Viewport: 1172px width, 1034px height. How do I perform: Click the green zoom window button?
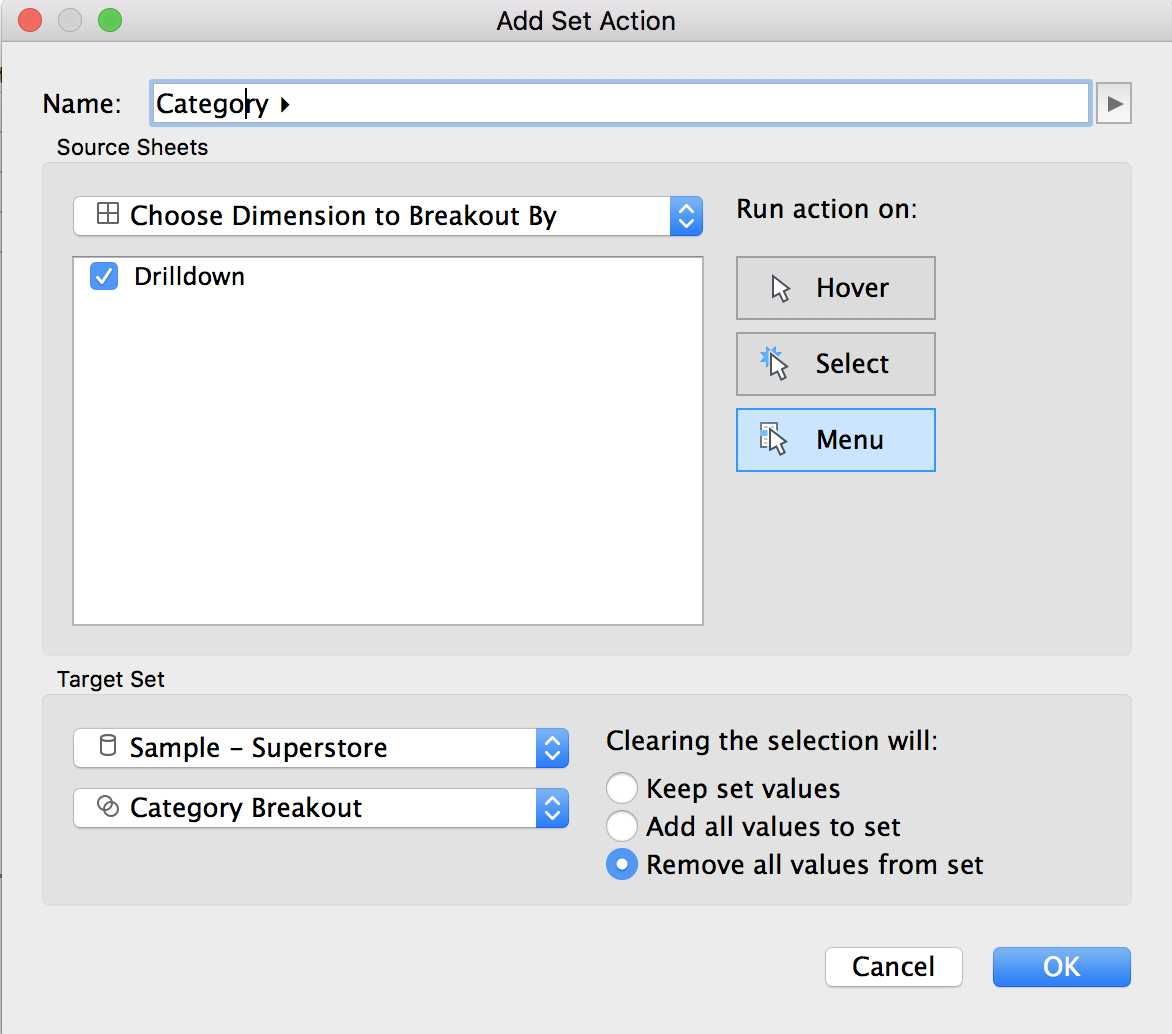click(110, 20)
